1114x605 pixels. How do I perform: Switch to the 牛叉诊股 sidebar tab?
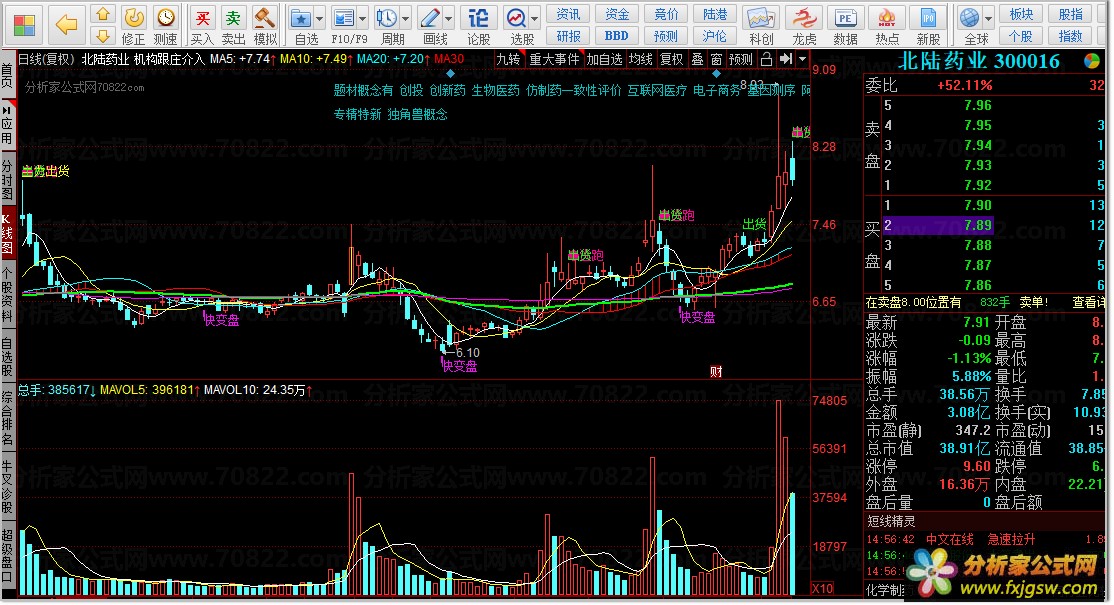(x=7, y=486)
